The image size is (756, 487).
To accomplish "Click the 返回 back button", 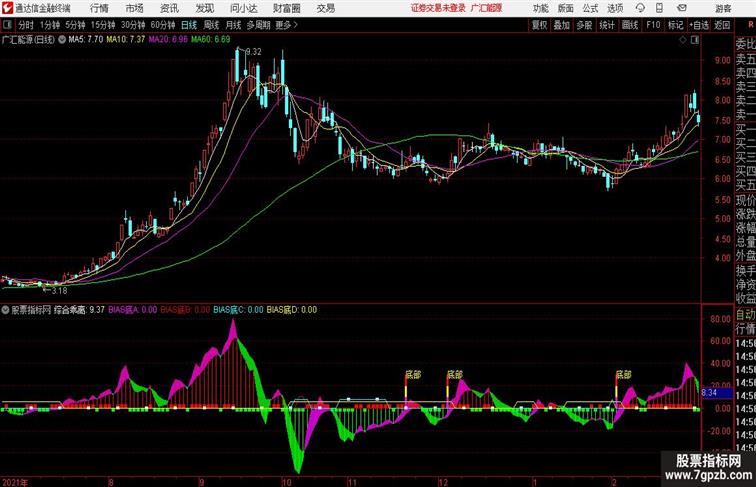I will (722, 25).
